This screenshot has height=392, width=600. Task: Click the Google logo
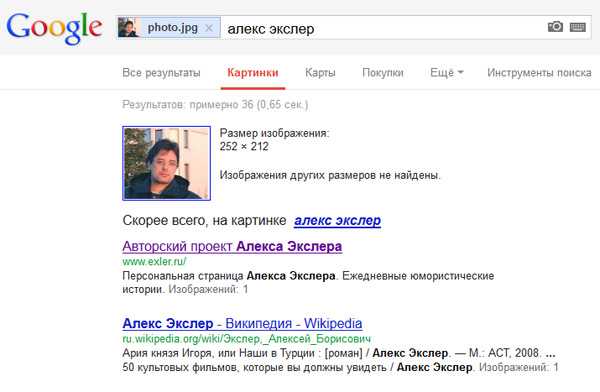[x=54, y=28]
